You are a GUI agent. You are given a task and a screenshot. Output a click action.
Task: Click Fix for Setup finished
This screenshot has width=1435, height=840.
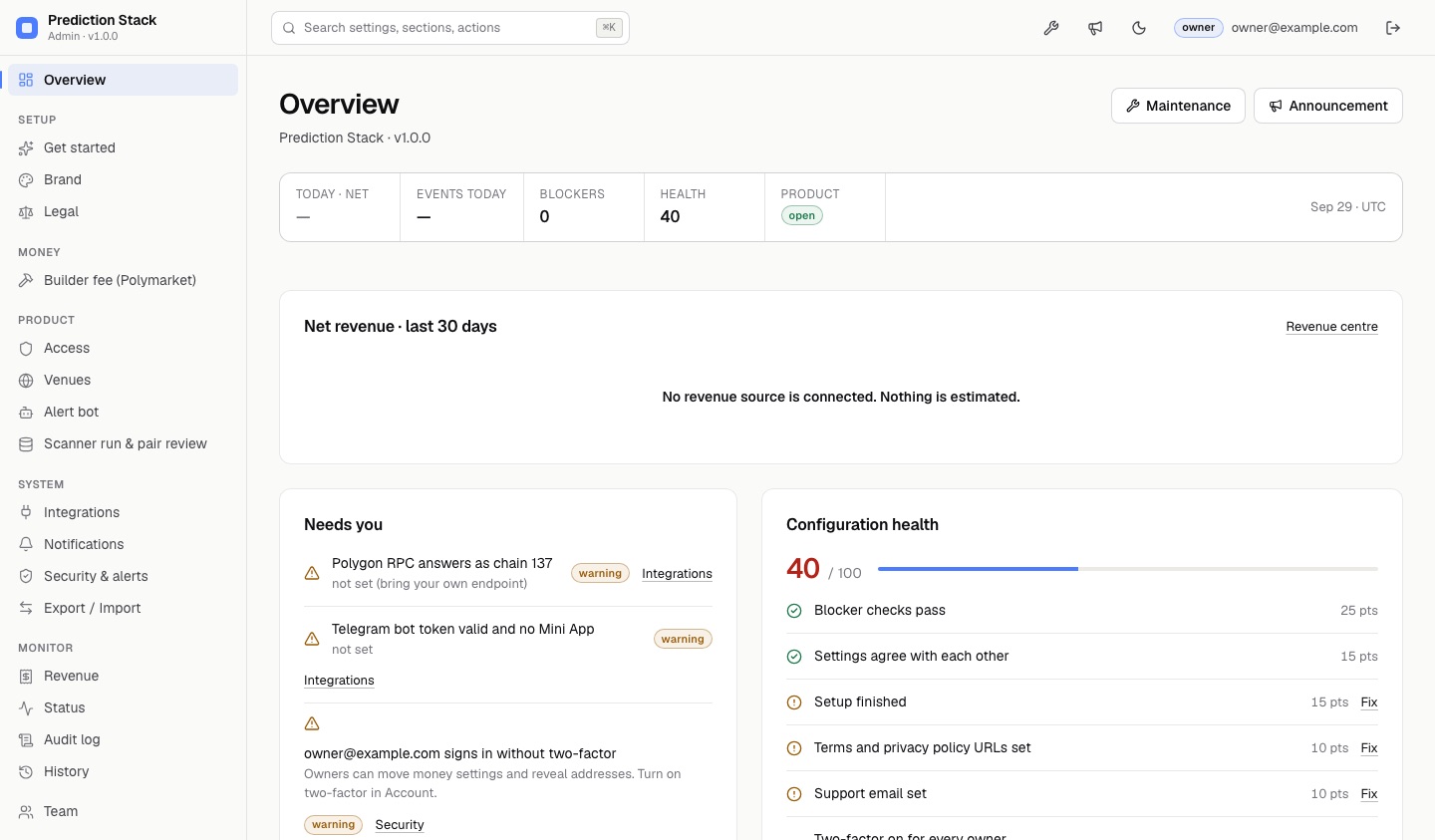1369,702
